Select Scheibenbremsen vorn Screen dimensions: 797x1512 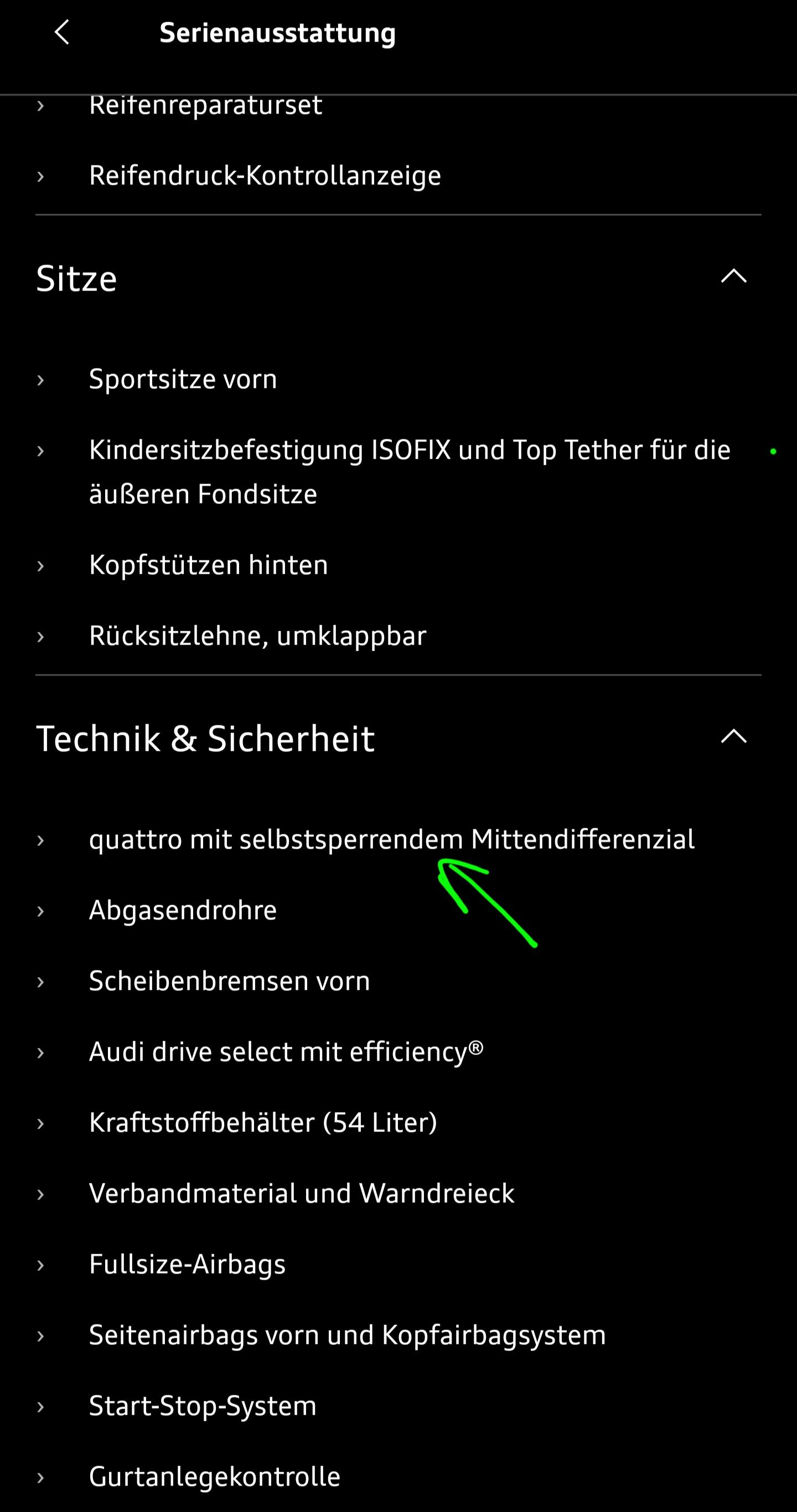(x=230, y=981)
